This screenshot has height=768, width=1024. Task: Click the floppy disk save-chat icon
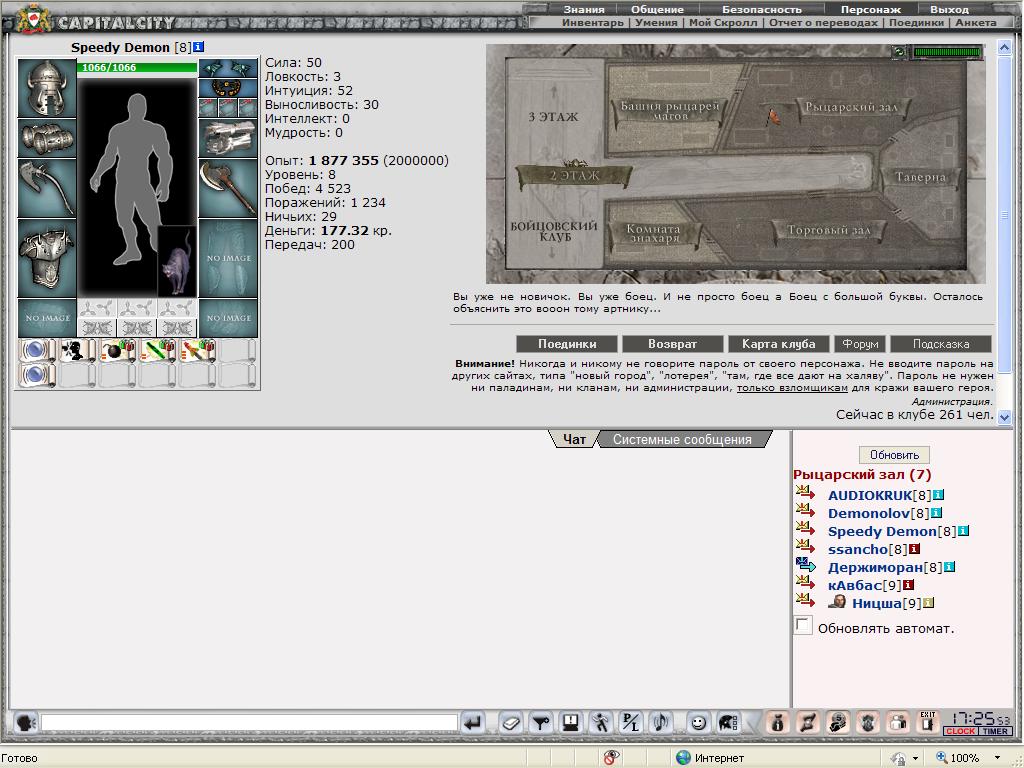[x=571, y=722]
